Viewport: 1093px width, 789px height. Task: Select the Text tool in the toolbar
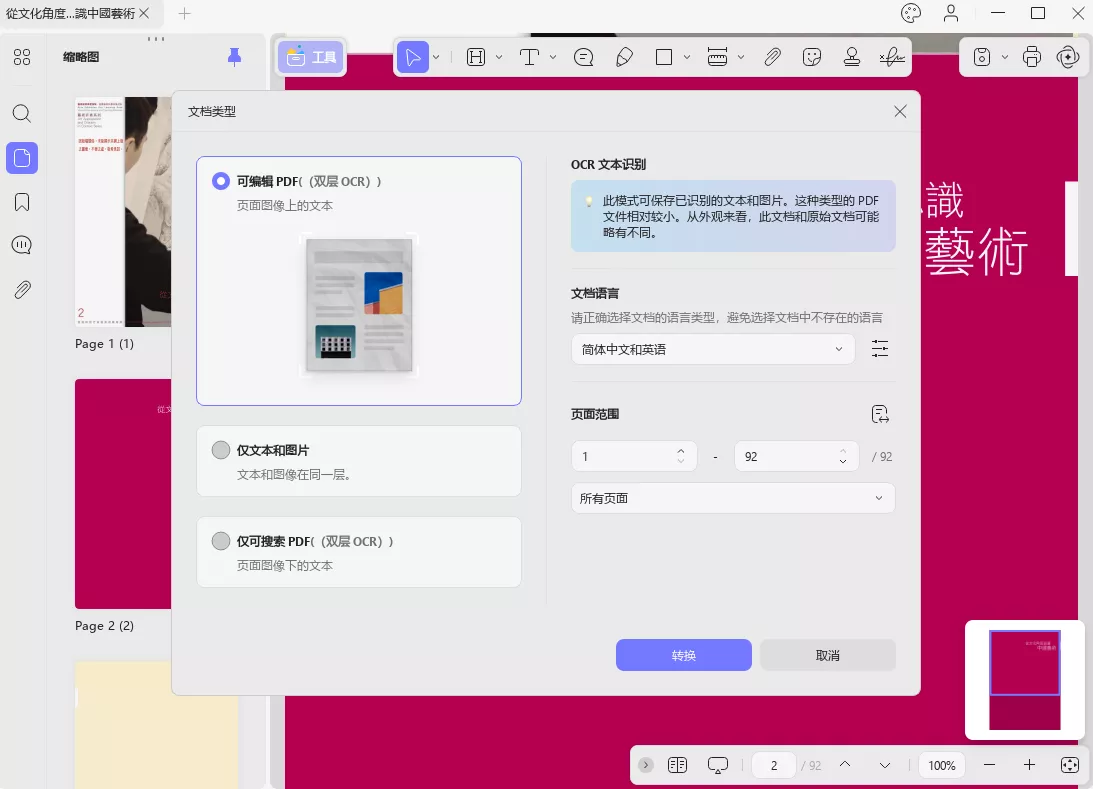[x=529, y=57]
